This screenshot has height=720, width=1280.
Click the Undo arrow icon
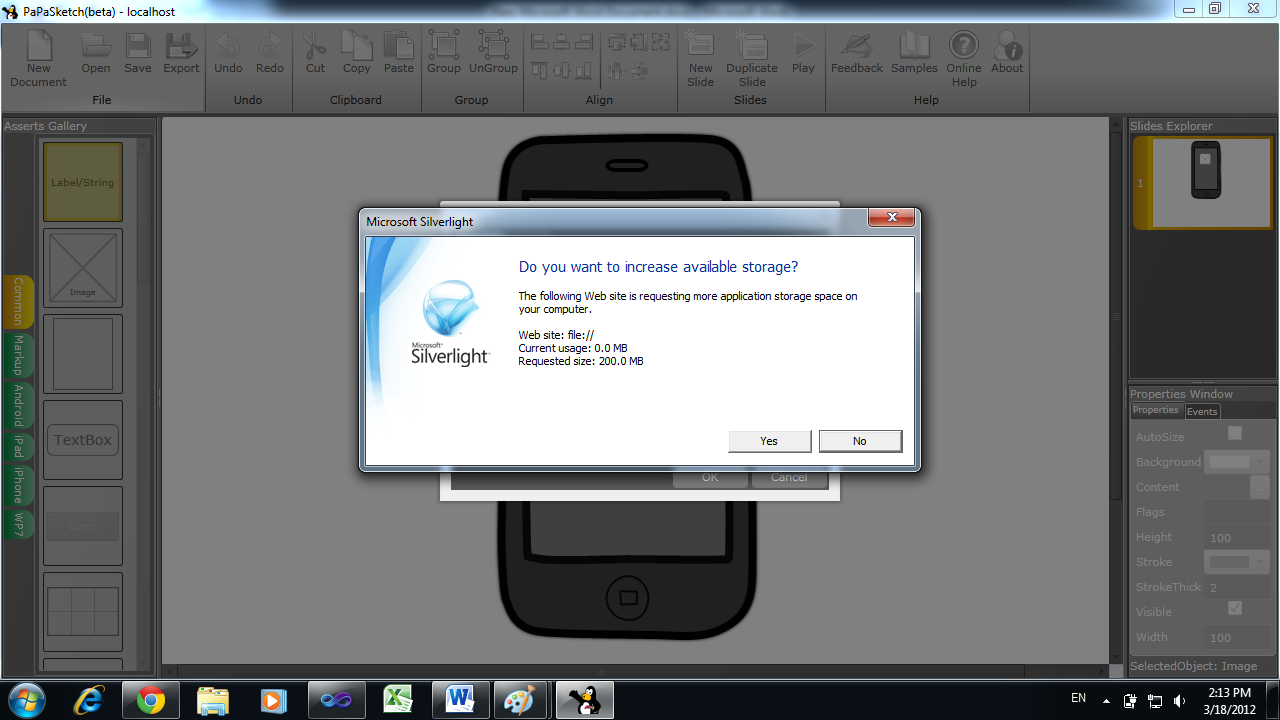[228, 46]
